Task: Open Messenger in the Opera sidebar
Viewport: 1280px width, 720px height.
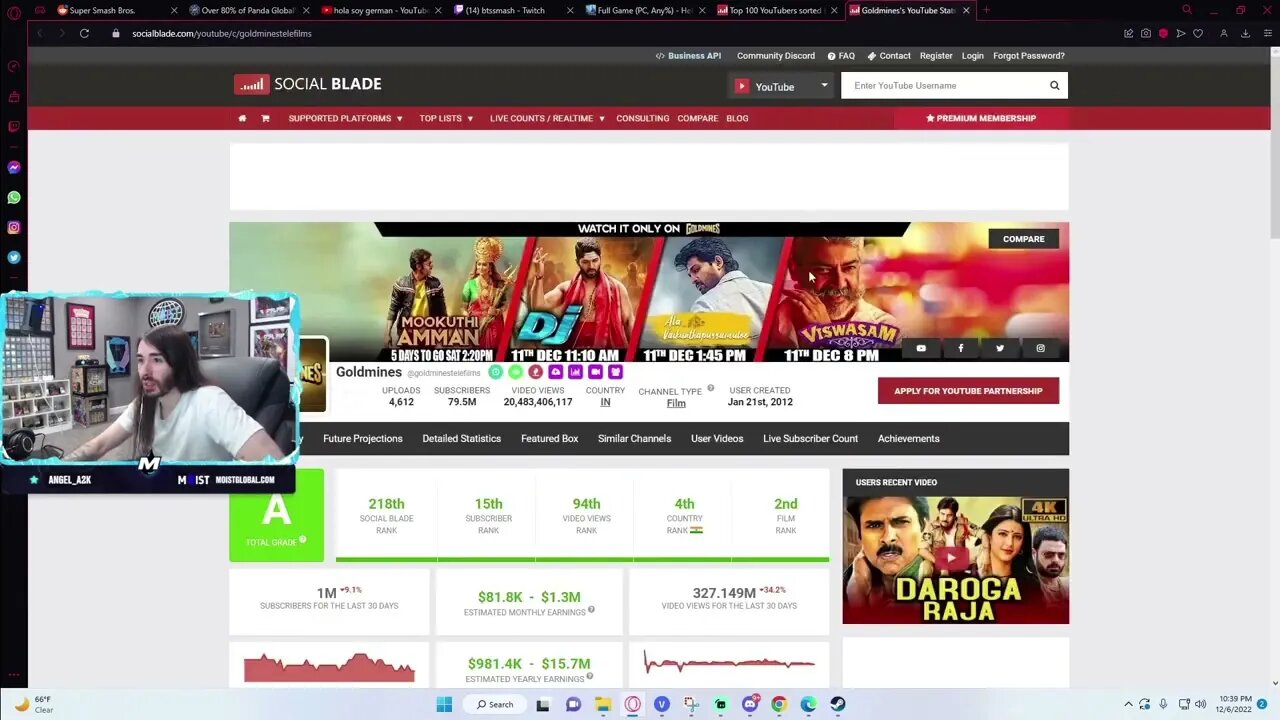Action: click(x=14, y=168)
